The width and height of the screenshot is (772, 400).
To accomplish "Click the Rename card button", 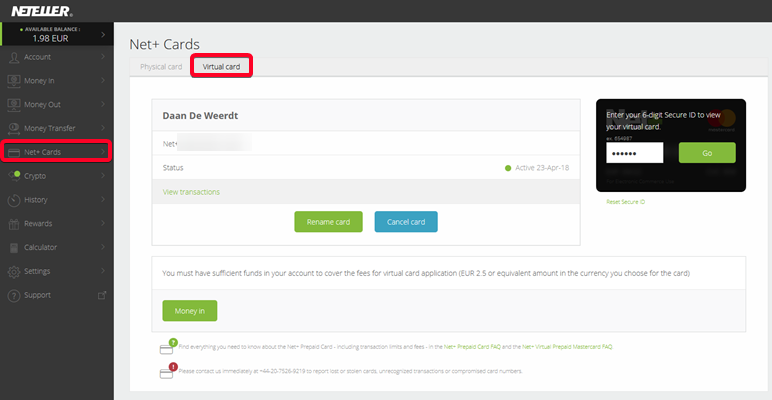I will [x=328, y=222].
